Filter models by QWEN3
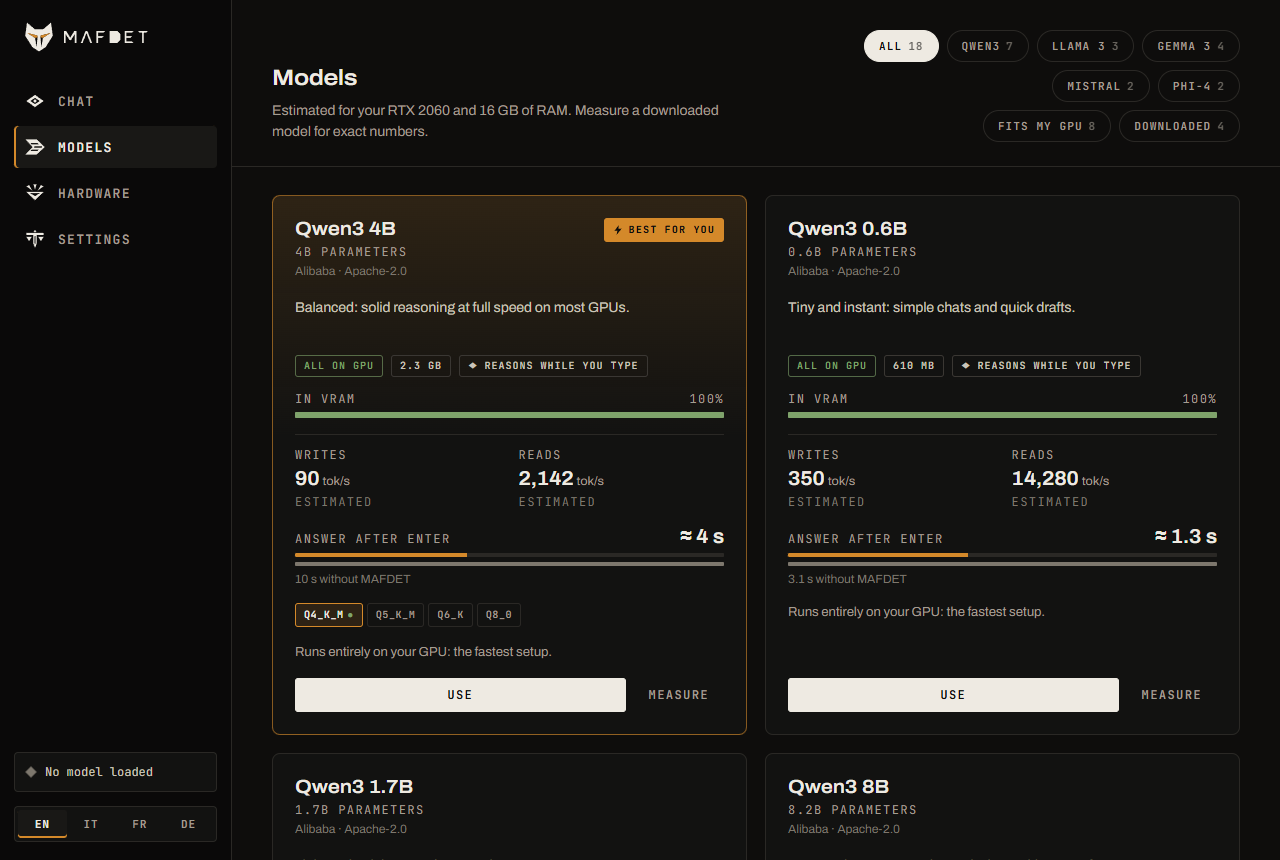This screenshot has width=1280, height=860. coord(988,46)
